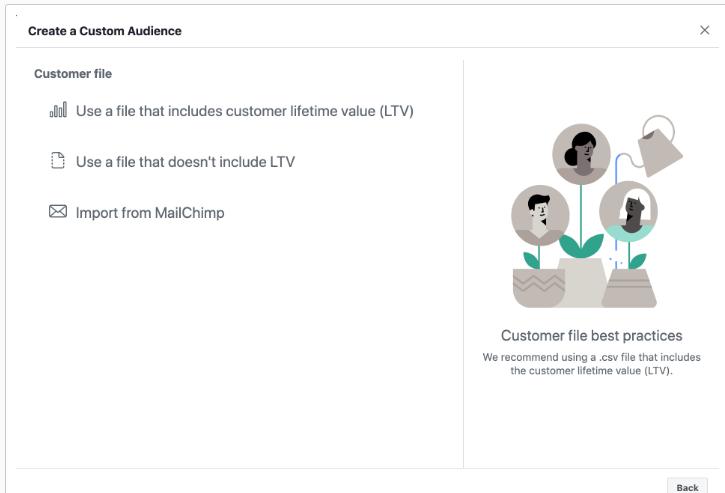Select Import from MailChimp option
725x493 pixels.
150,213
